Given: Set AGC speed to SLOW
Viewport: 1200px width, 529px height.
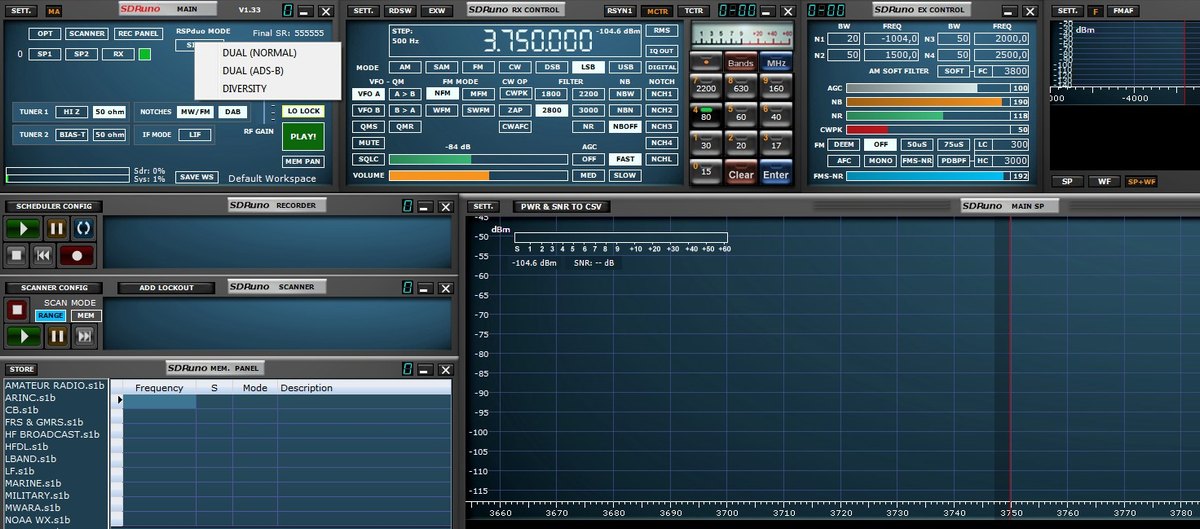Looking at the screenshot, I should click(x=625, y=175).
